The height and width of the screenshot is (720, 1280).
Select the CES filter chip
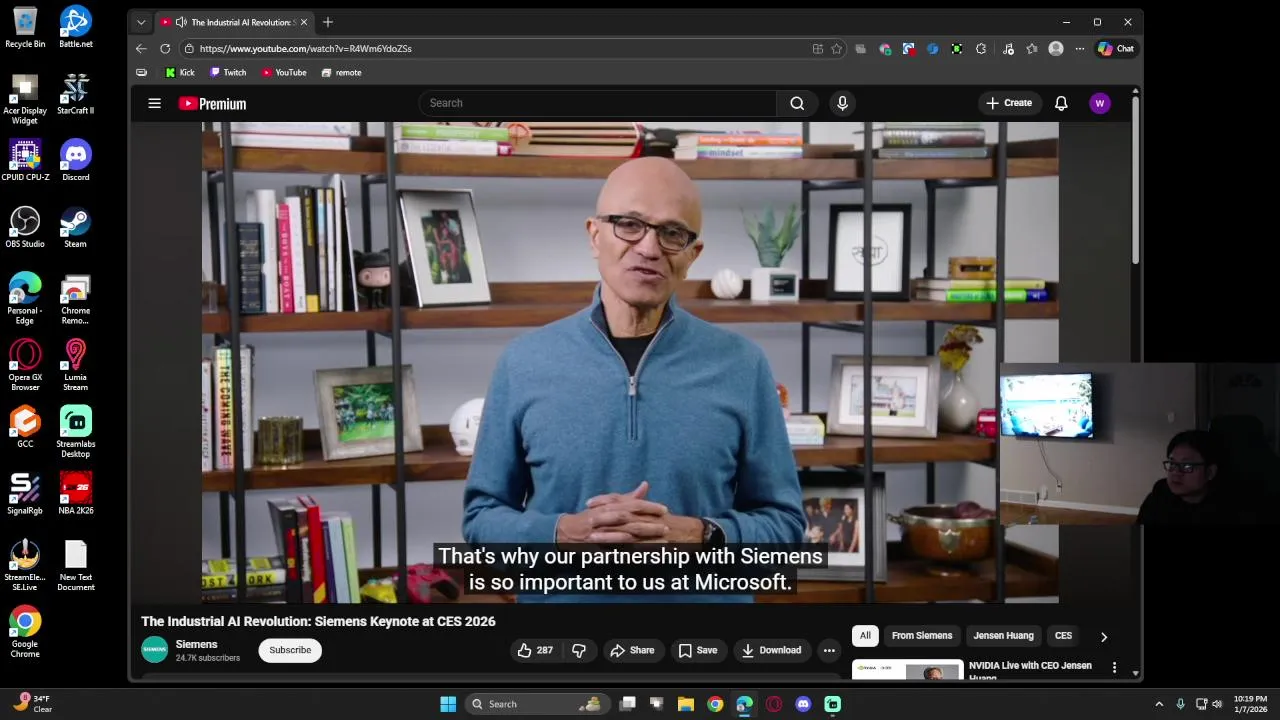click(x=1063, y=636)
